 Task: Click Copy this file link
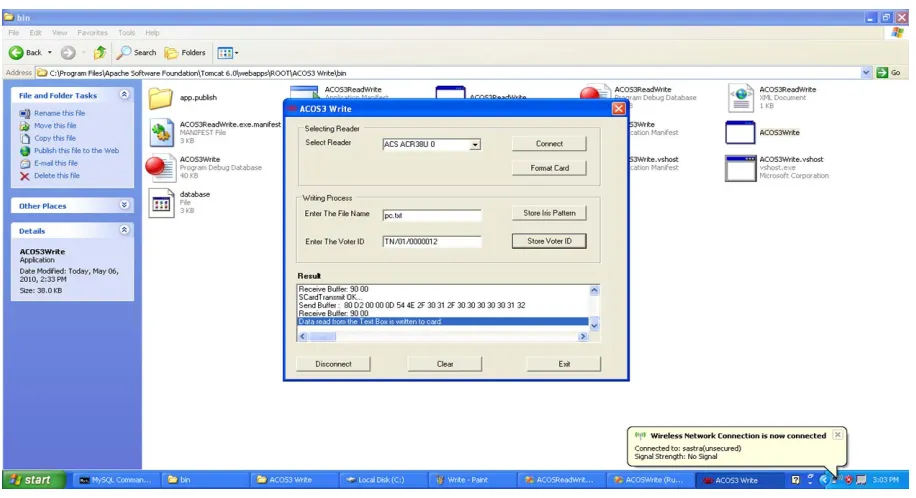55,139
